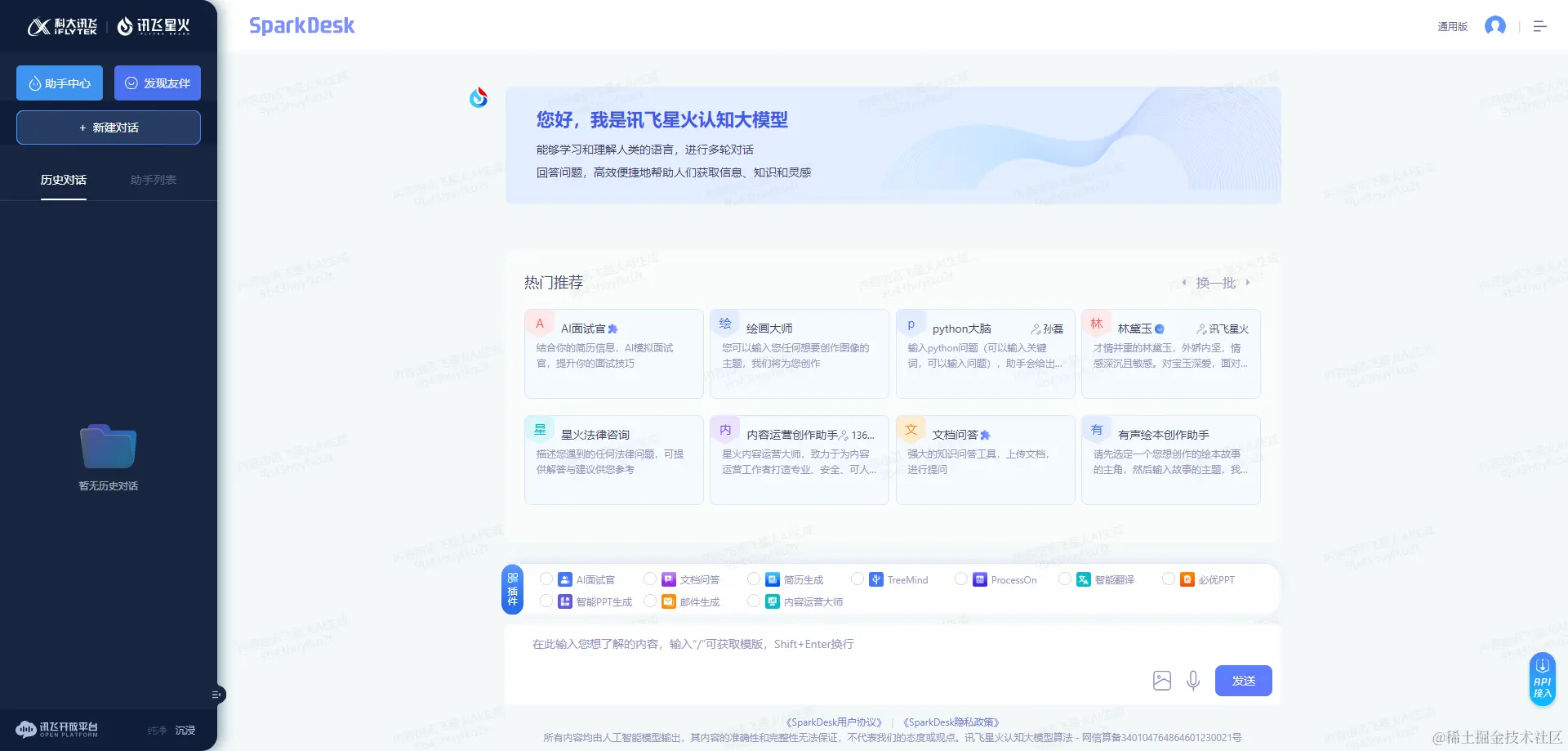This screenshot has height=751, width=1568.
Task: Click the empty history folder icon
Action: [108, 446]
